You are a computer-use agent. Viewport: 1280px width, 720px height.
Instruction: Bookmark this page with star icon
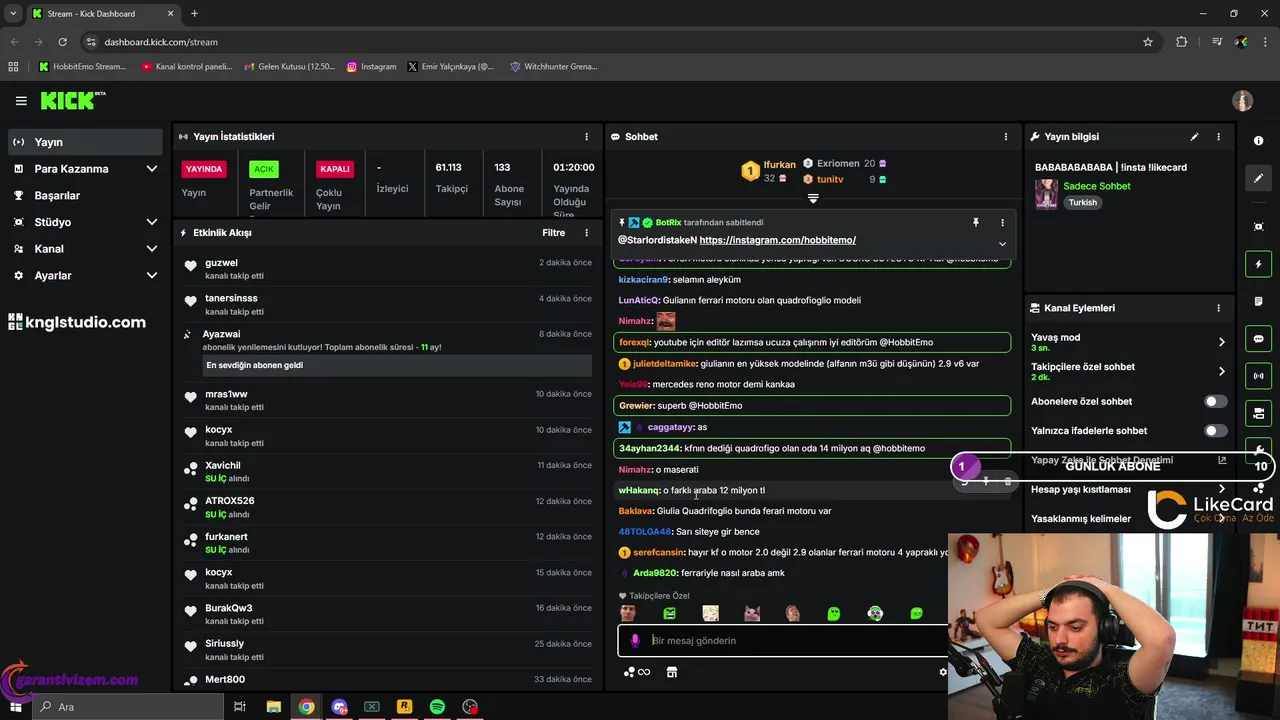tap(1148, 42)
